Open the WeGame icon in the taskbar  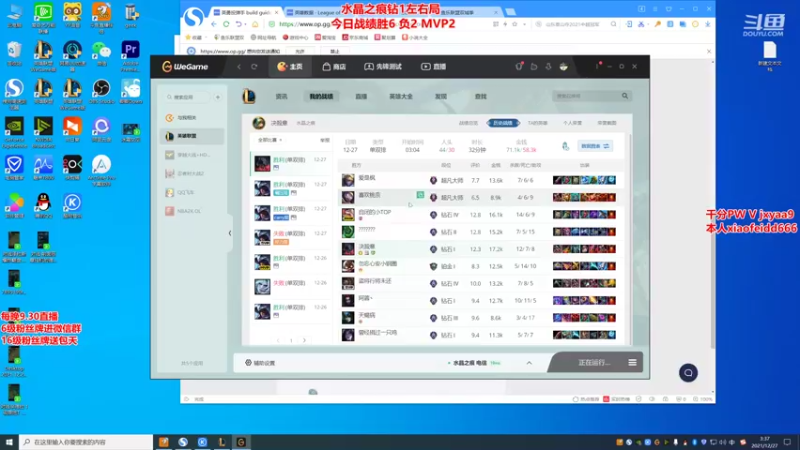[x=241, y=442]
